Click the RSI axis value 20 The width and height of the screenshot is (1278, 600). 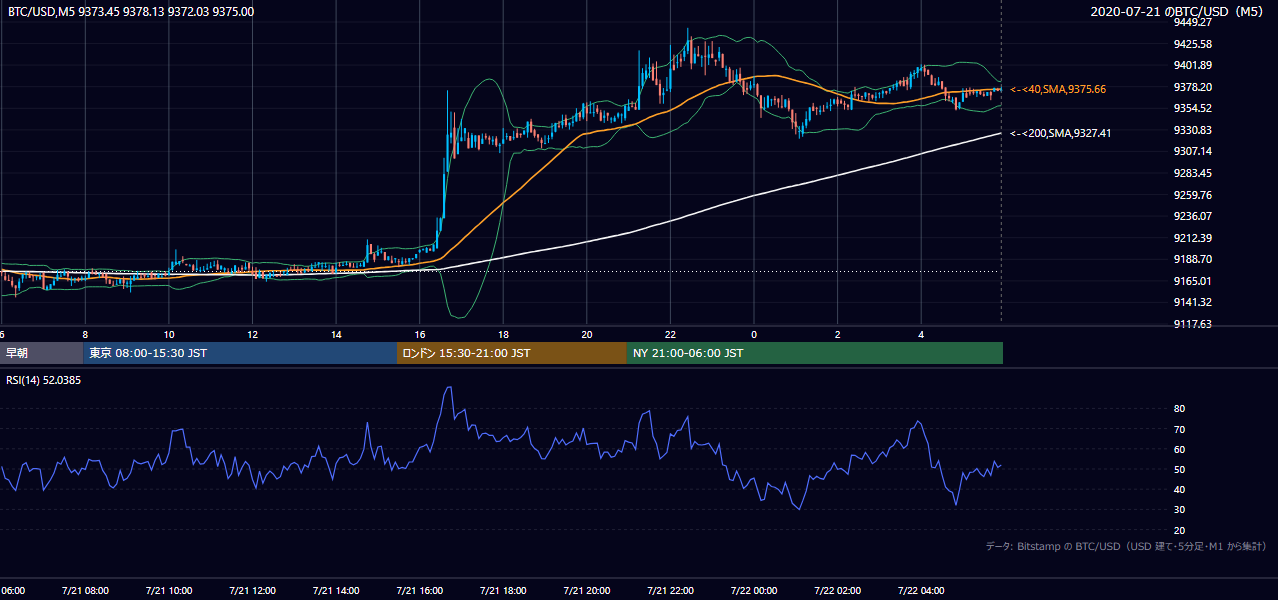point(1179,530)
